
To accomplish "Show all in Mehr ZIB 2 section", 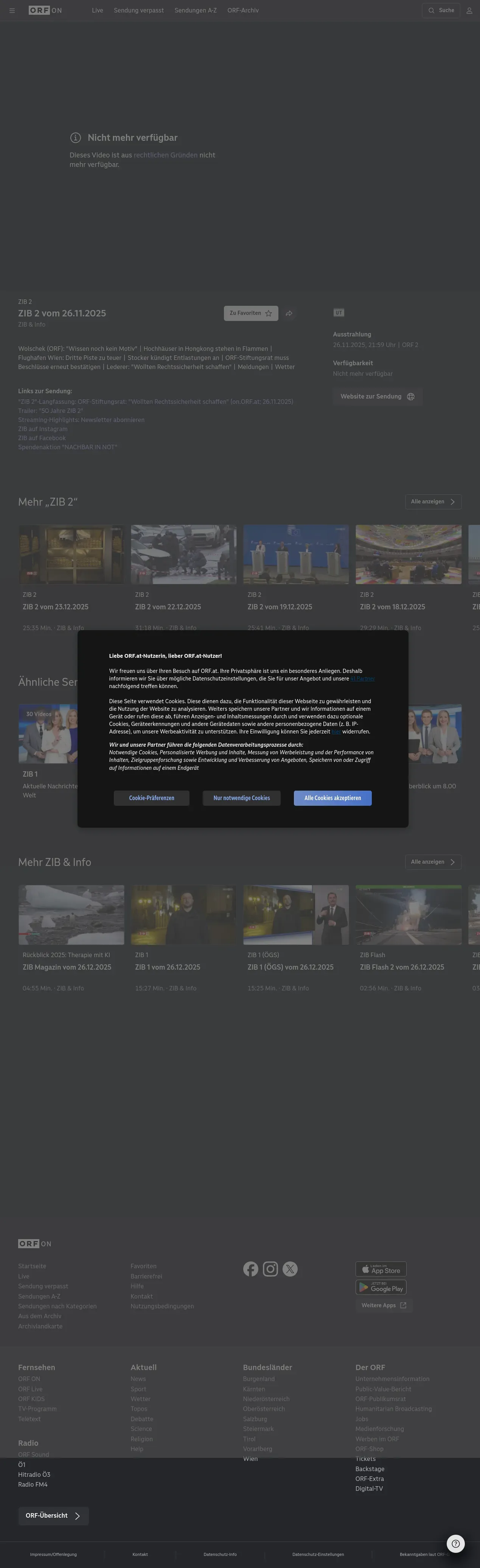I will pyautogui.click(x=433, y=501).
